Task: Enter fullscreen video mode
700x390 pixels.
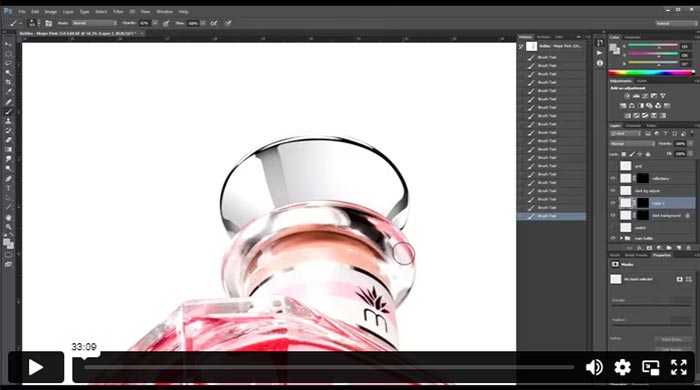Action: pos(679,367)
